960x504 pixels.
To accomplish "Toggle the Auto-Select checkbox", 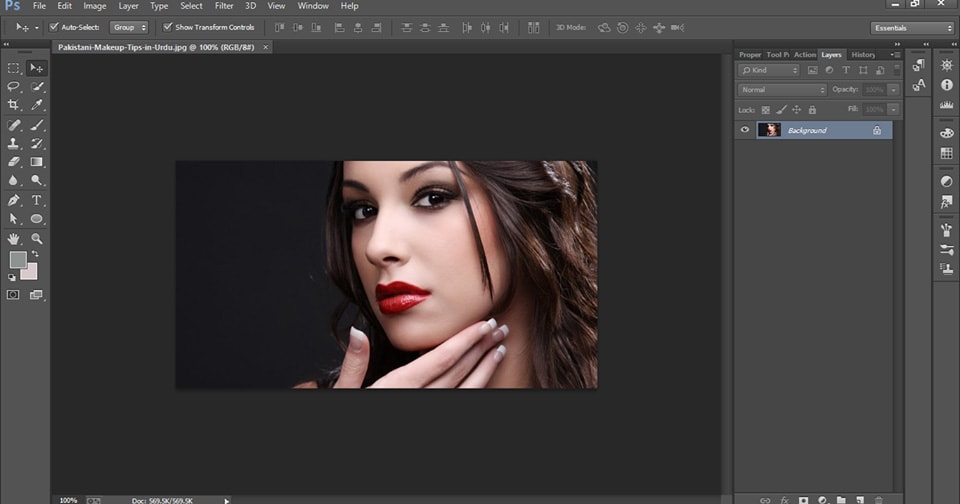I will [x=53, y=27].
